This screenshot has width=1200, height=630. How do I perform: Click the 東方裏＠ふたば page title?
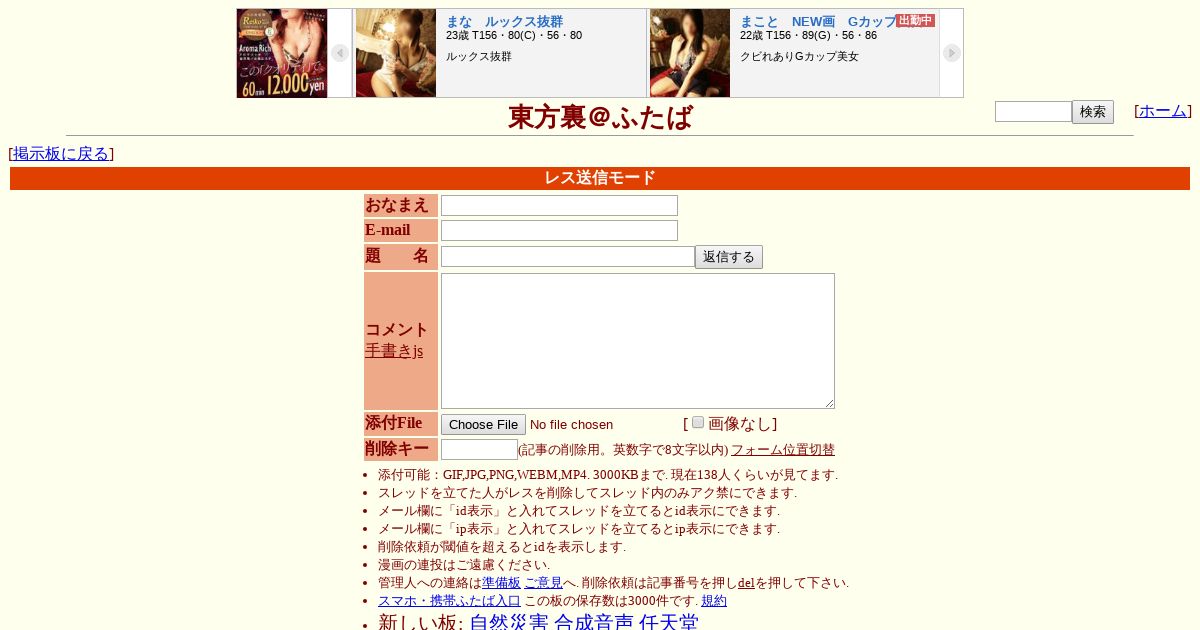600,117
